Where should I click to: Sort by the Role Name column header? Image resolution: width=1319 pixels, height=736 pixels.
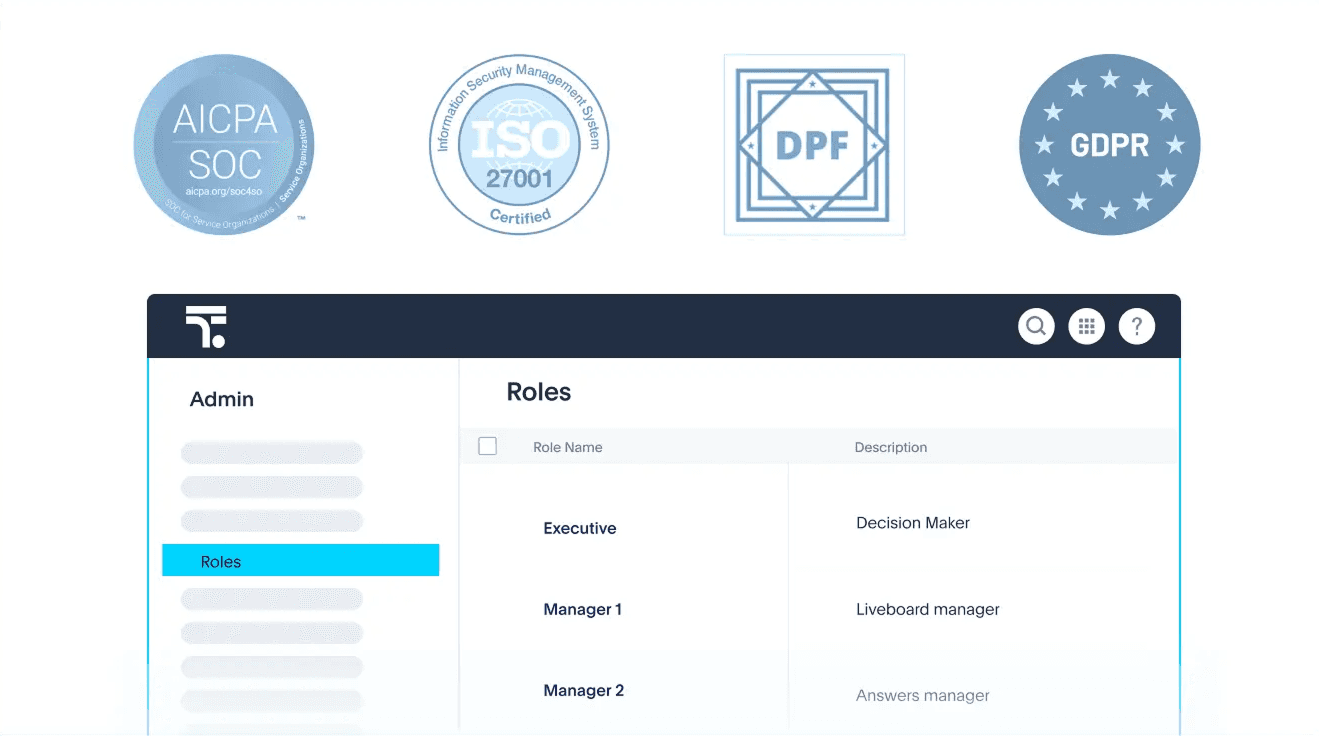coord(568,447)
